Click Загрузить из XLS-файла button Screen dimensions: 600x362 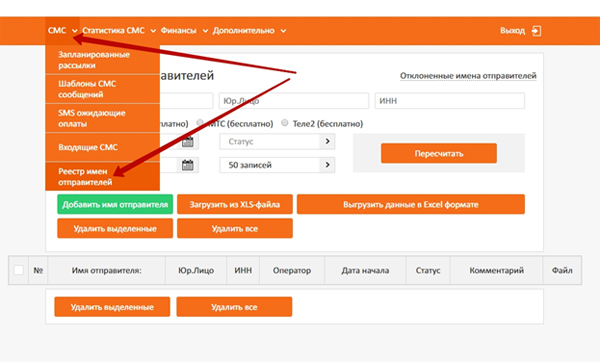click(x=235, y=204)
